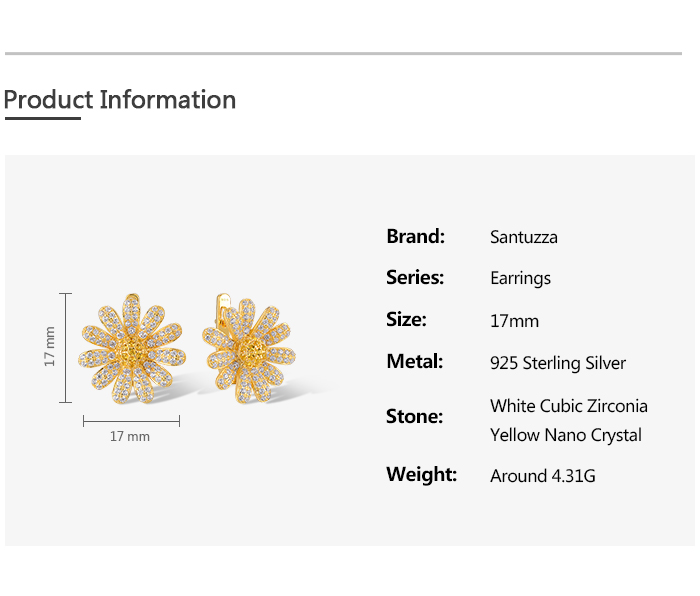This screenshot has height=596, width=700.
Task: Click the Size: label
Action: pyautogui.click(x=406, y=320)
